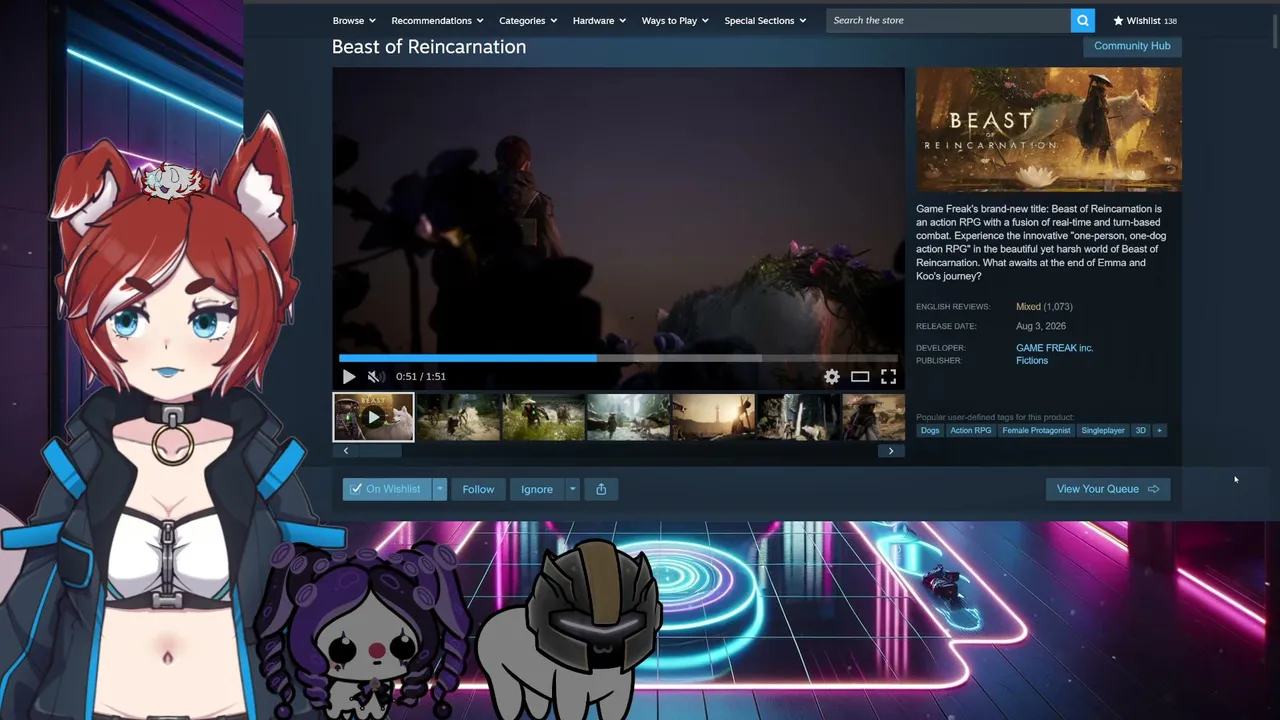Enter fullscreen on the trailer

click(888, 377)
